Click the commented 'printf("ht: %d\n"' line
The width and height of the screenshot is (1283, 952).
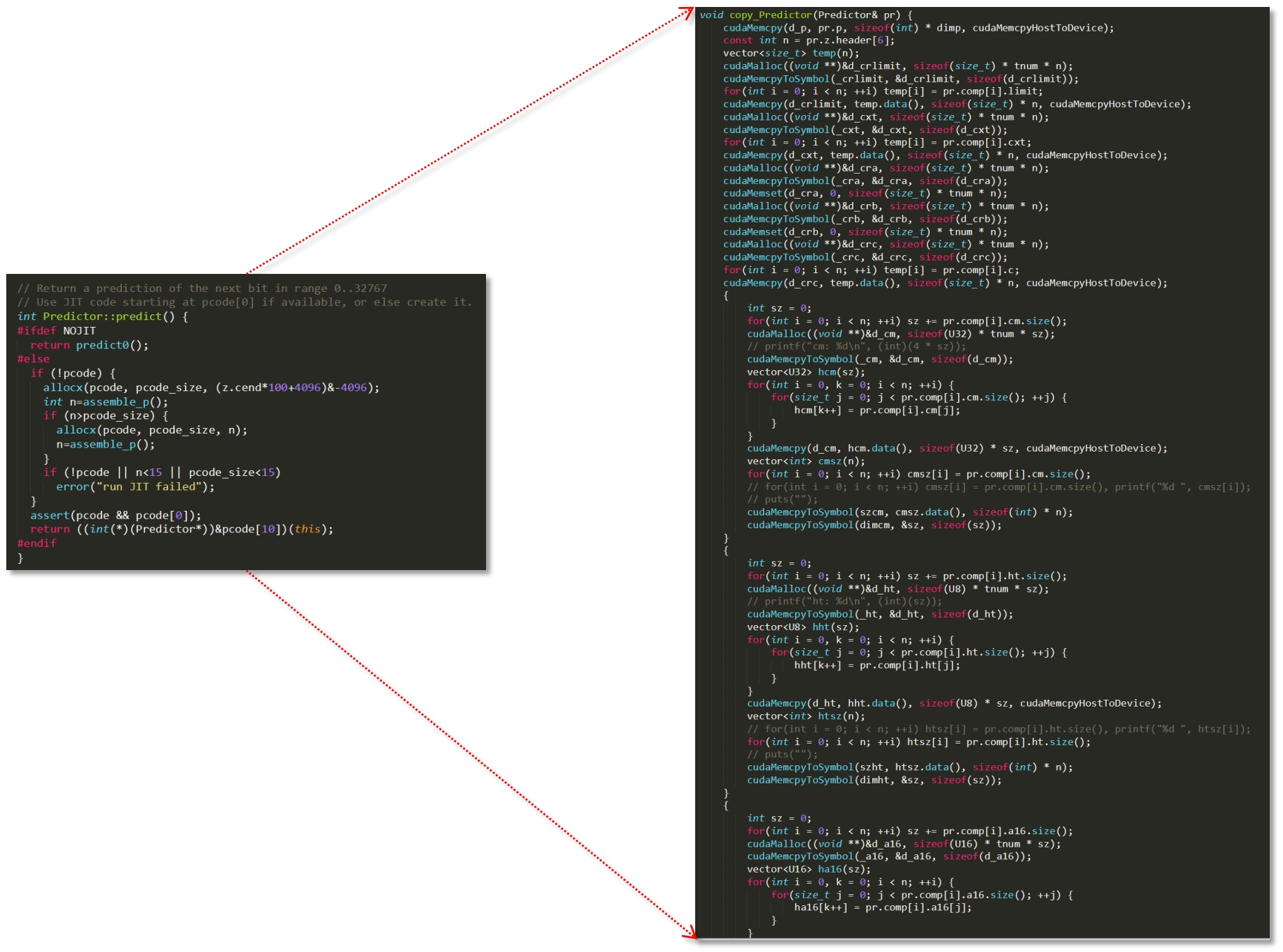(844, 601)
